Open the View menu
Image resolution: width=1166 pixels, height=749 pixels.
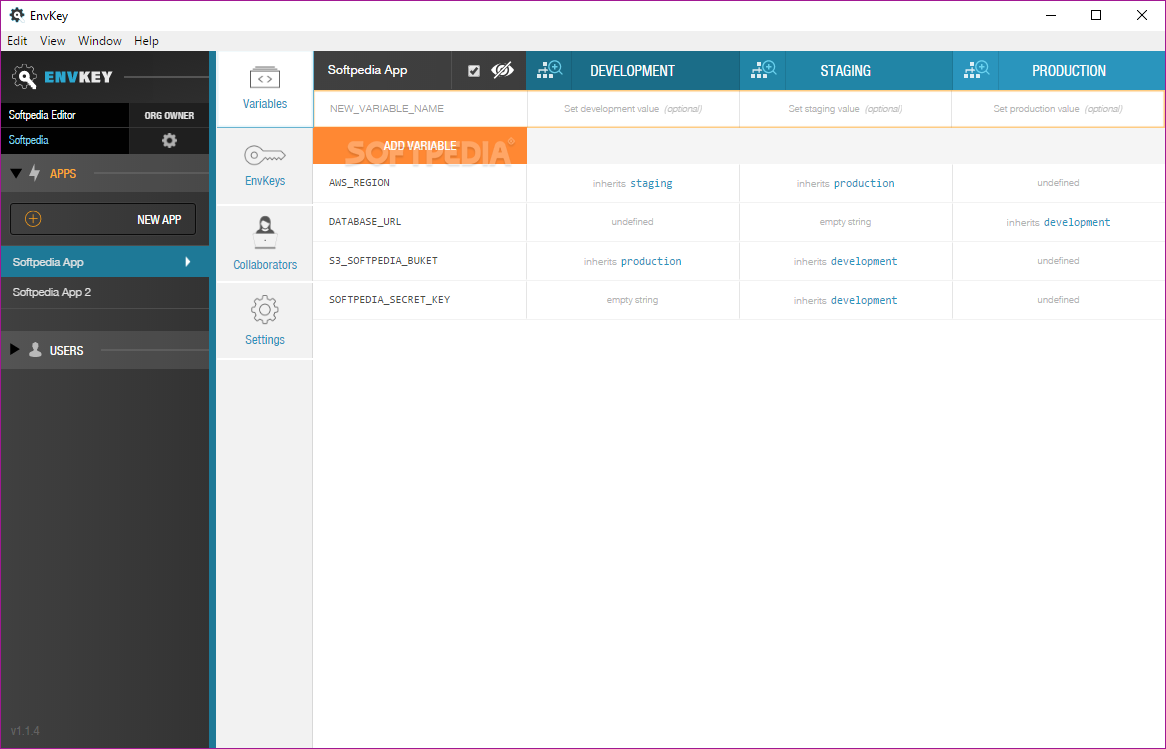point(53,41)
